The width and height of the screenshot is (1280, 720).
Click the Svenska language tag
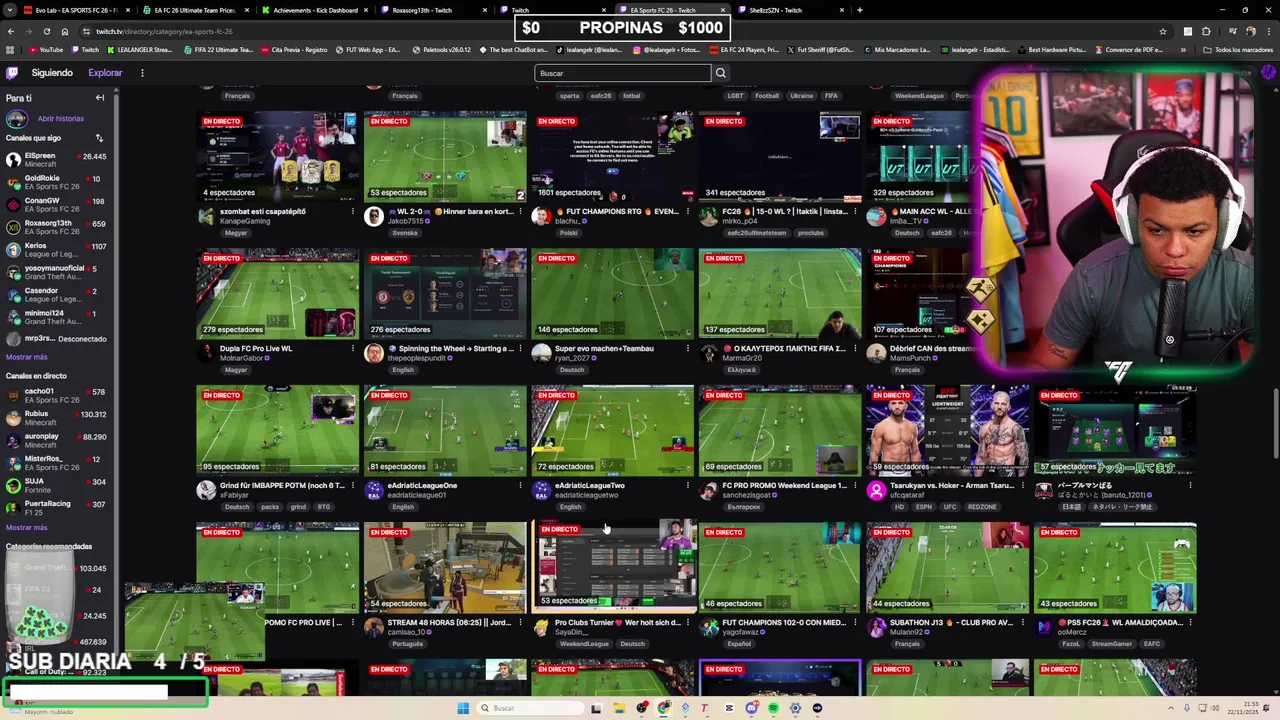(x=405, y=233)
